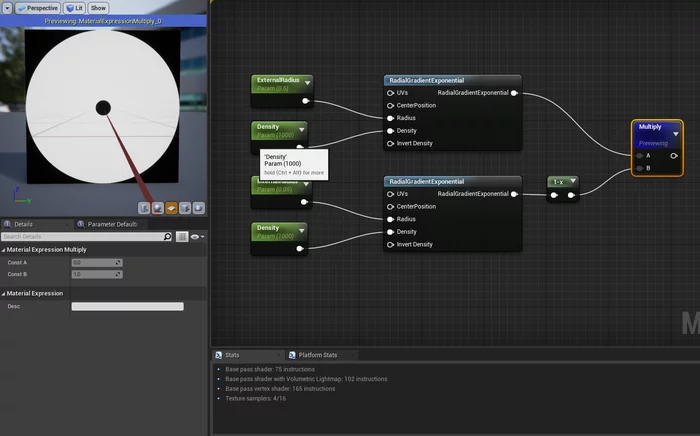This screenshot has height=436, width=700.
Task: Click Density pin on lower RadialGradientExponential
Action: pyautogui.click(x=390, y=232)
